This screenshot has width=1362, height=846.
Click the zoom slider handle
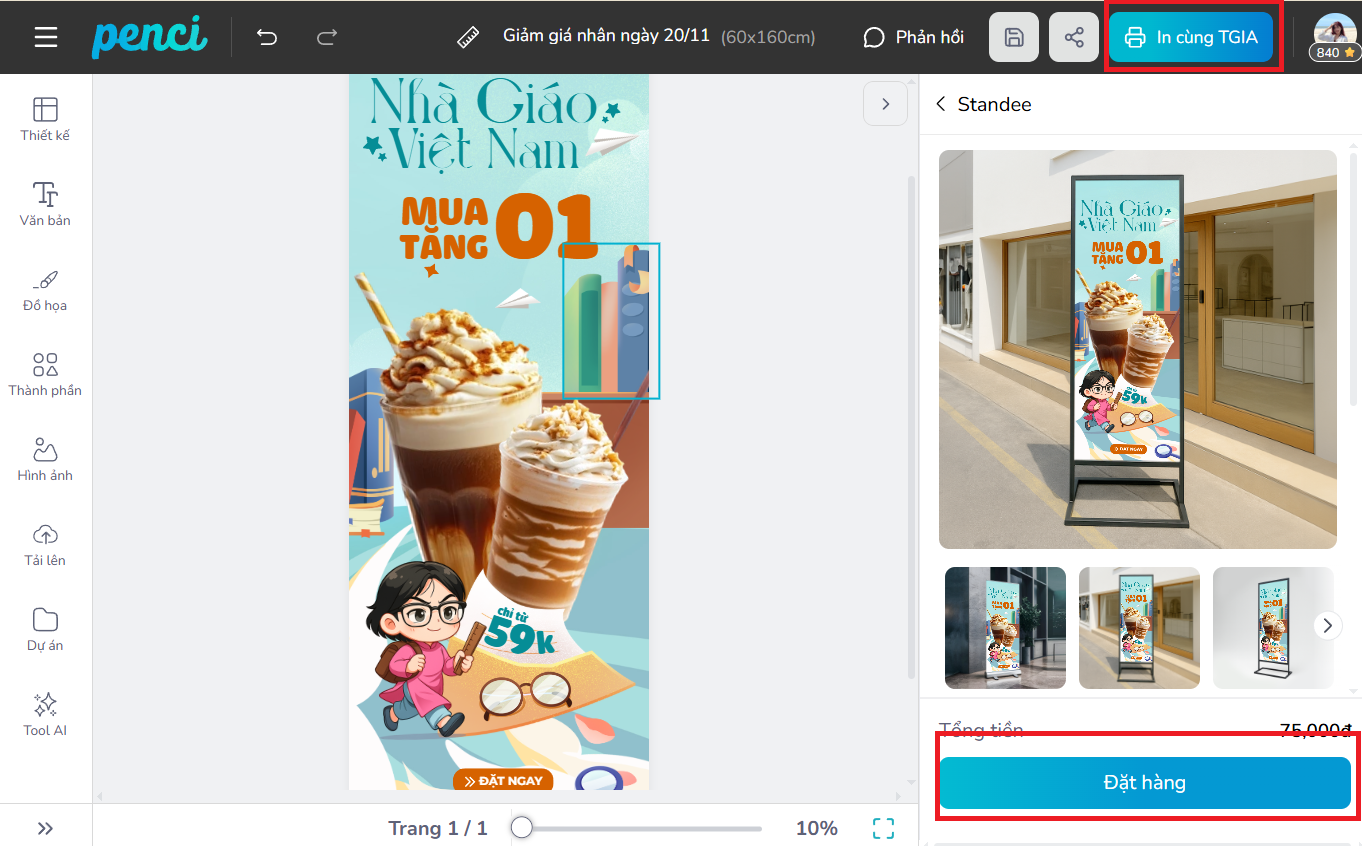click(x=521, y=828)
